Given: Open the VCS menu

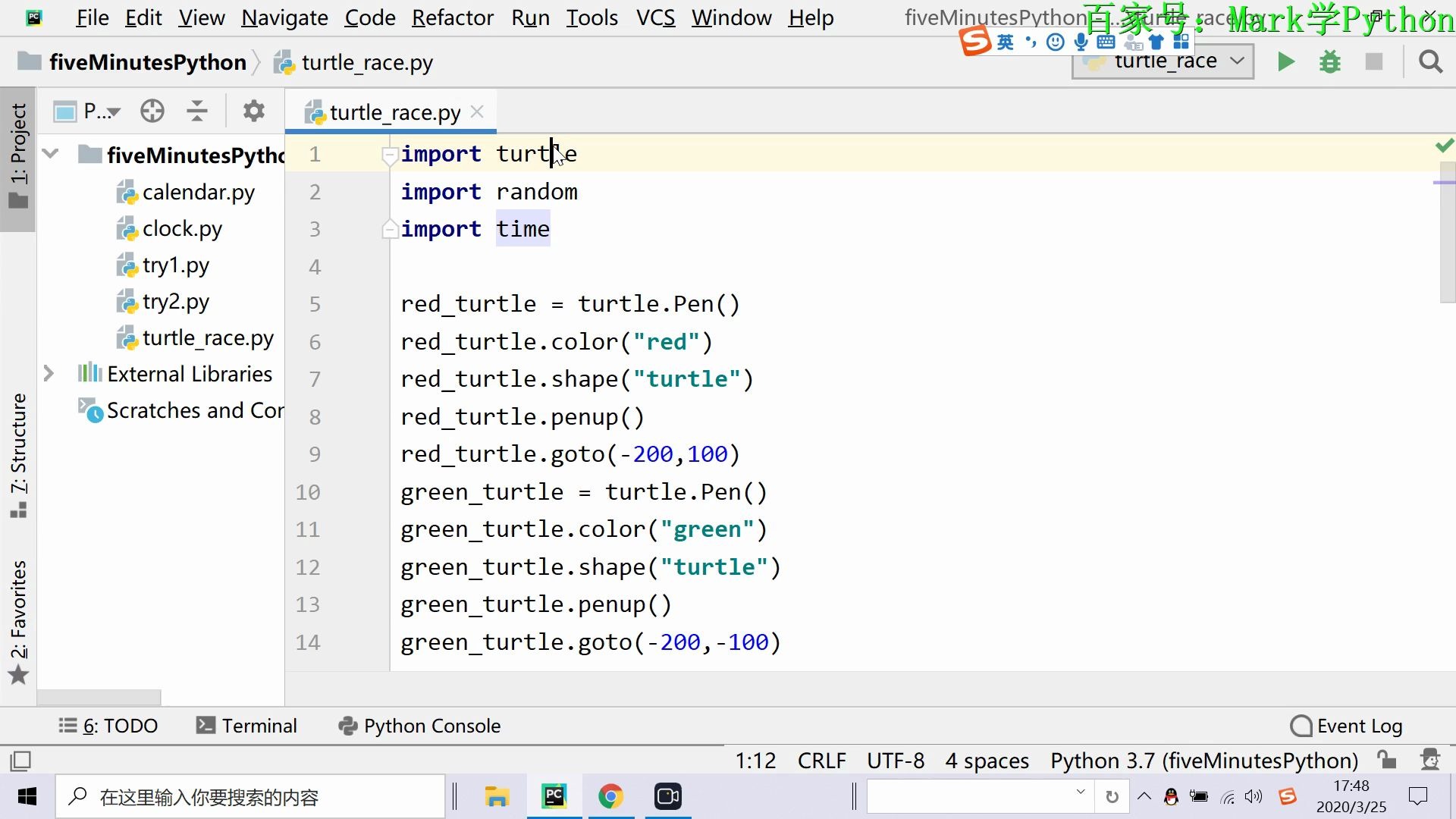Looking at the screenshot, I should (654, 17).
